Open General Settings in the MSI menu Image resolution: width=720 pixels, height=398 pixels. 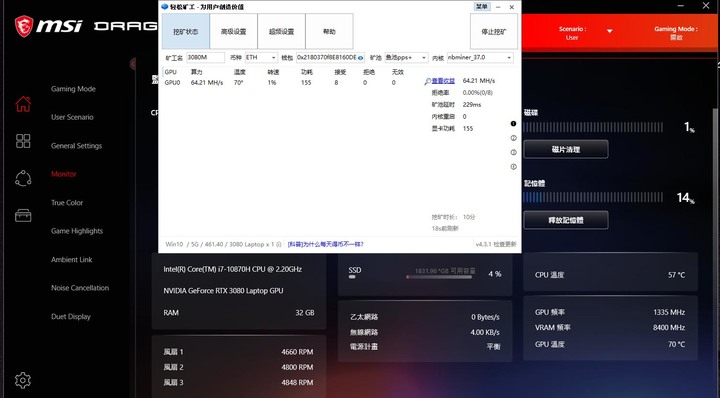tap(77, 146)
